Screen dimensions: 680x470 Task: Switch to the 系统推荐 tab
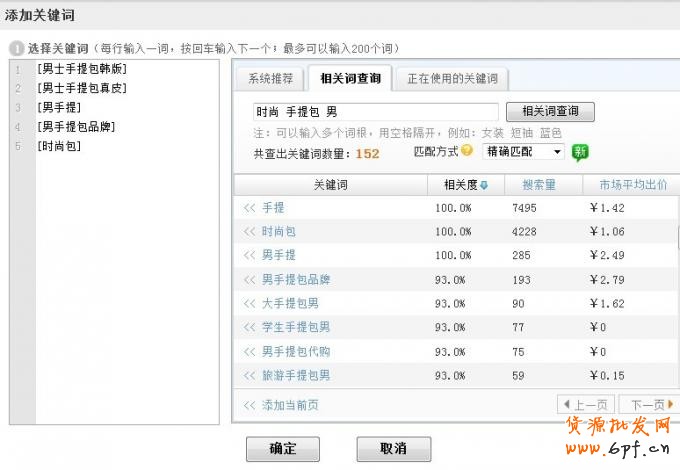[x=270, y=79]
